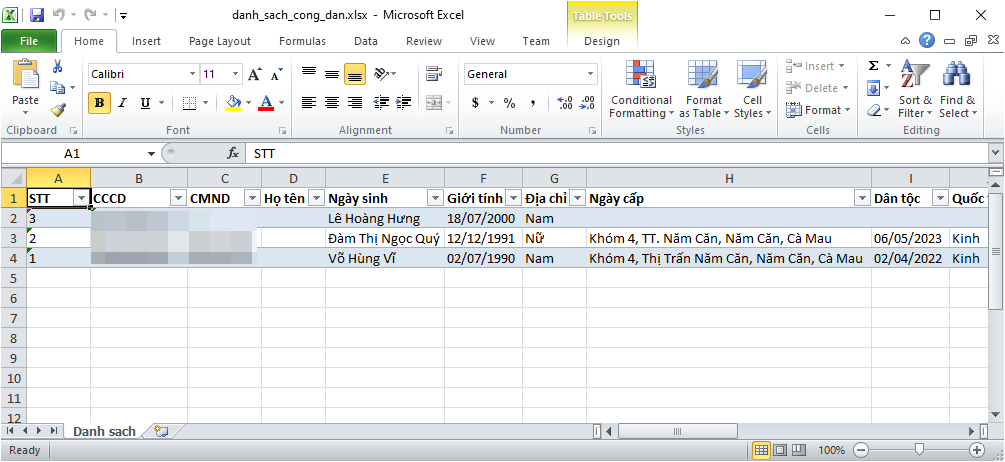Click the zoom level slider

point(918,450)
